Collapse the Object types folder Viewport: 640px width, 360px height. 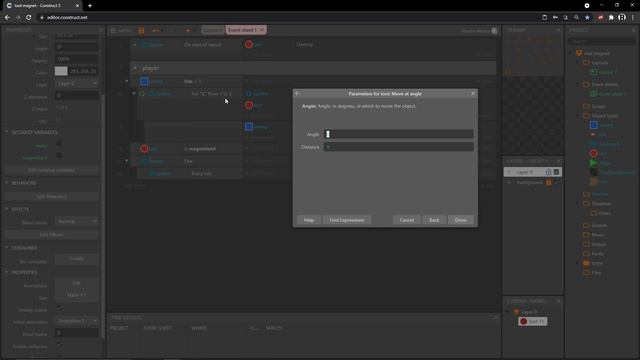(x=578, y=116)
